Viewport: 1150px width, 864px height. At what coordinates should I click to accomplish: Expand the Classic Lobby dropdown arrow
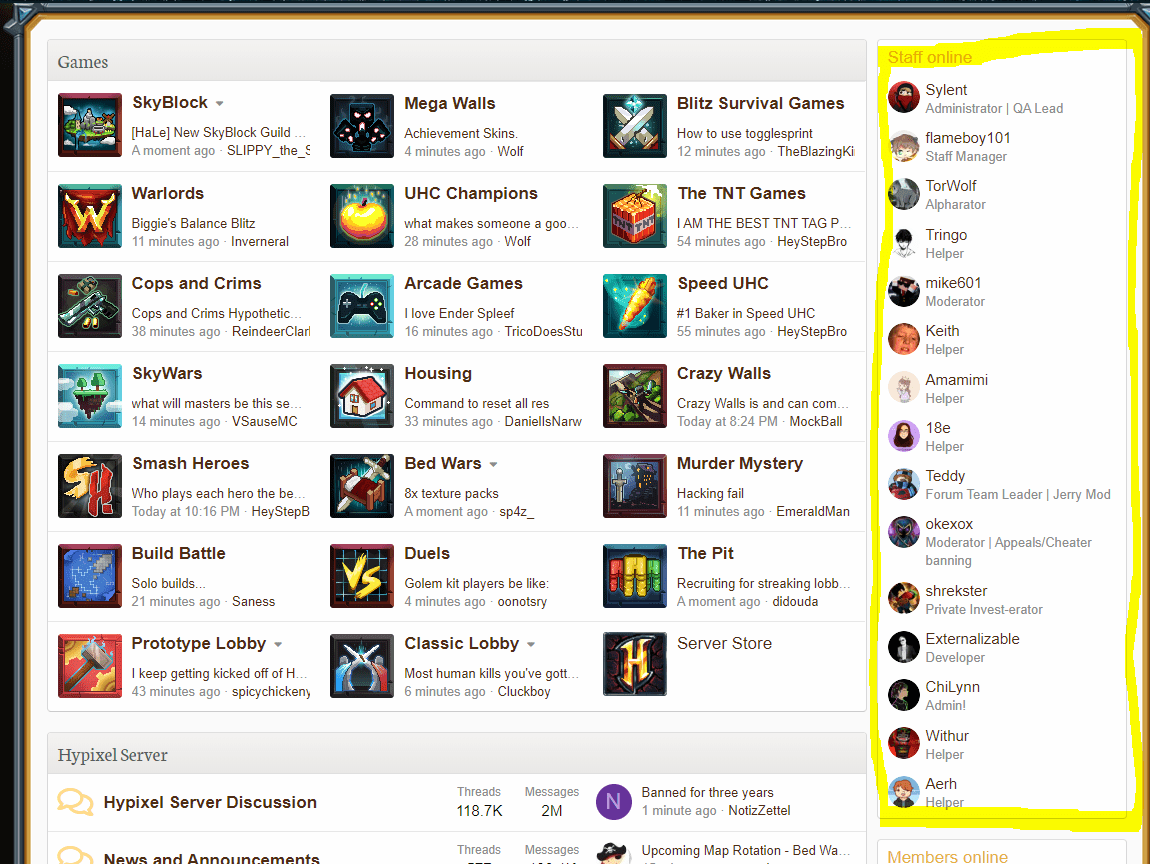531,644
